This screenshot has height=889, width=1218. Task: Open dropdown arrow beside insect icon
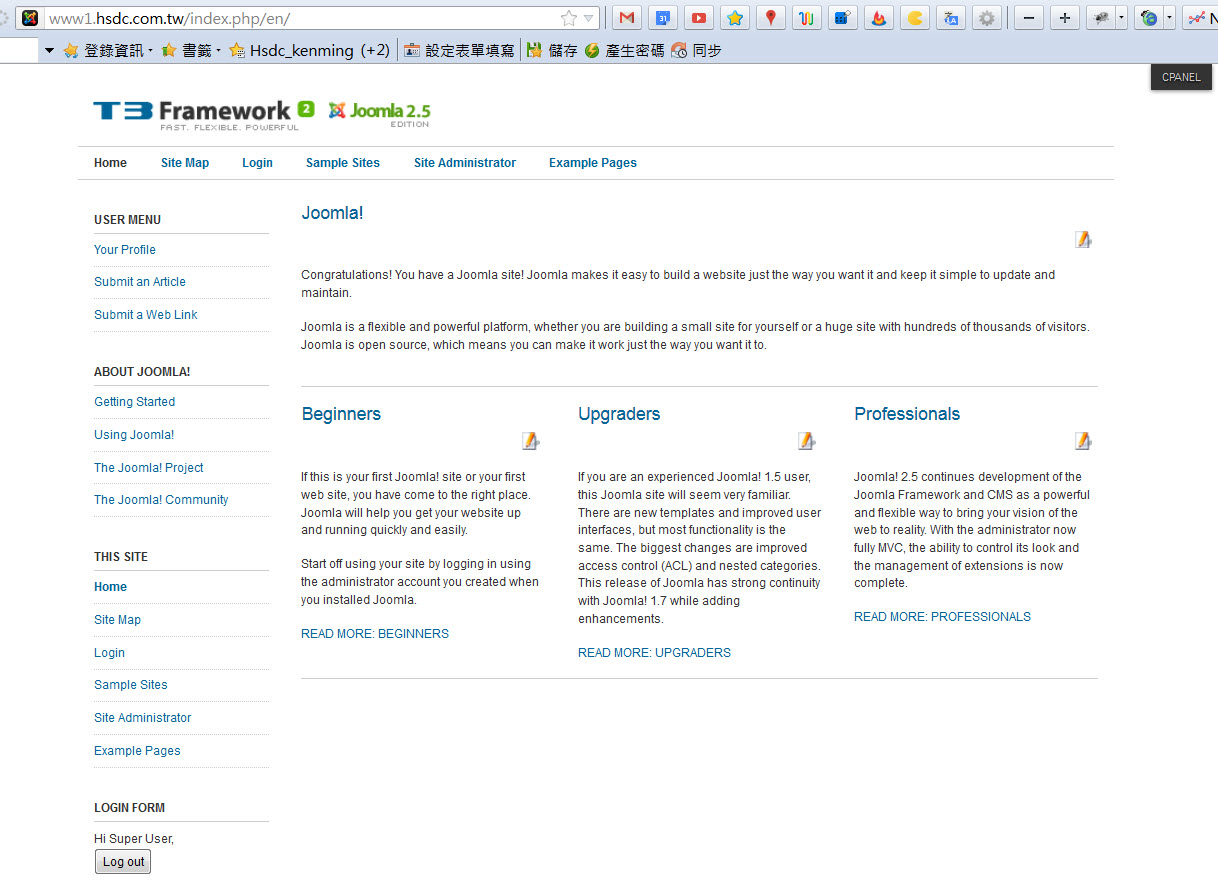click(1121, 18)
